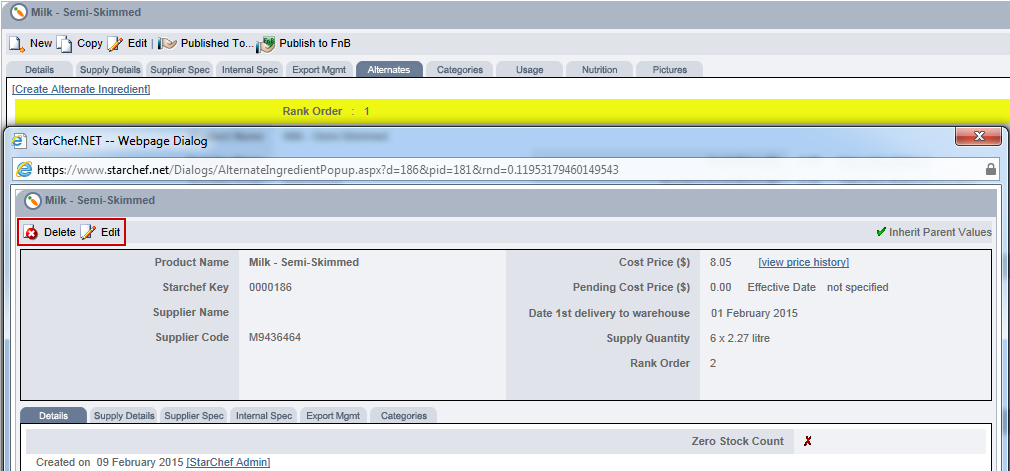Select the dialog's Supplier Spec tab
This screenshot has width=1010, height=471.
click(194, 416)
